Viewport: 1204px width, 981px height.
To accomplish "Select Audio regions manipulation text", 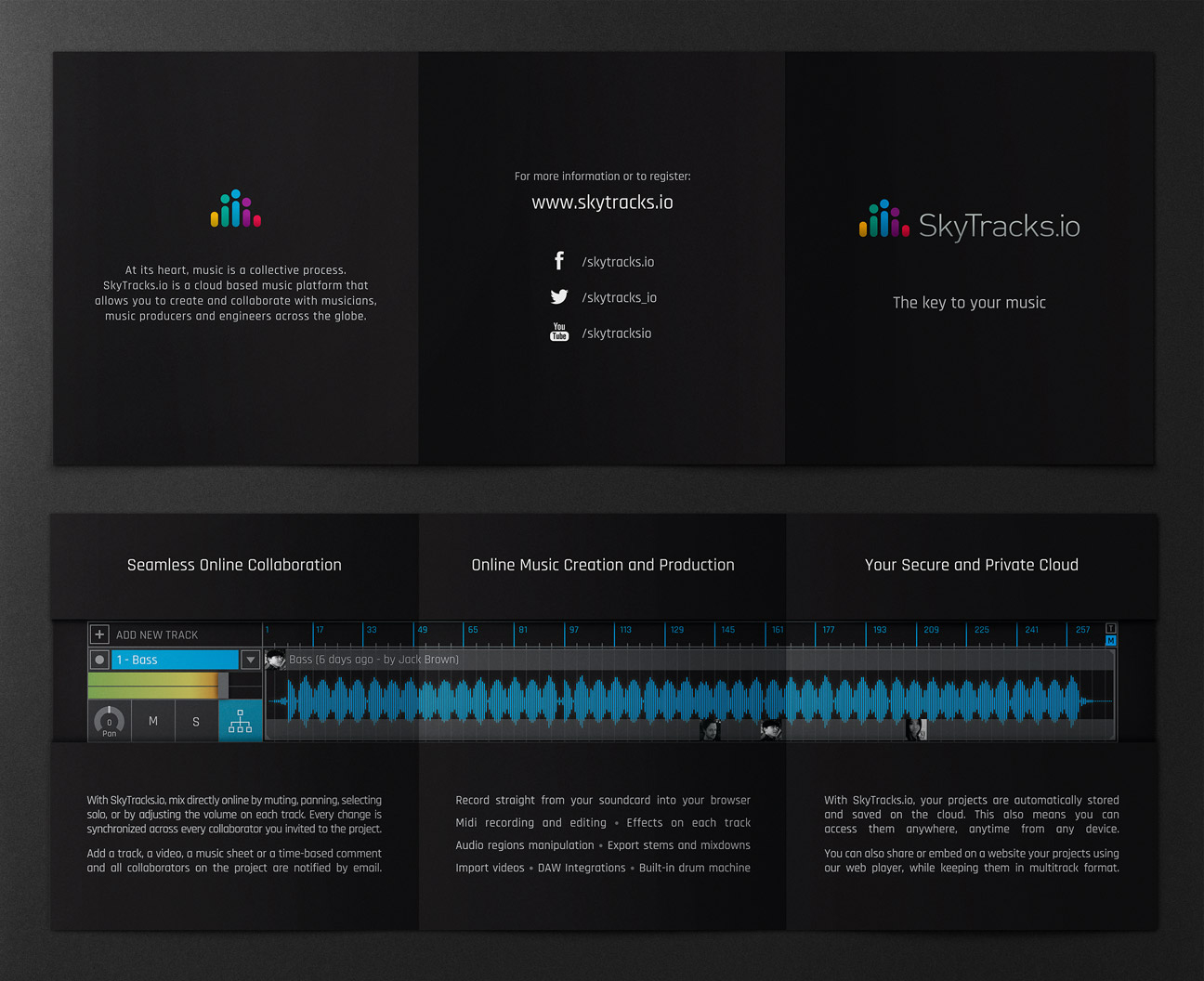I will click(525, 845).
